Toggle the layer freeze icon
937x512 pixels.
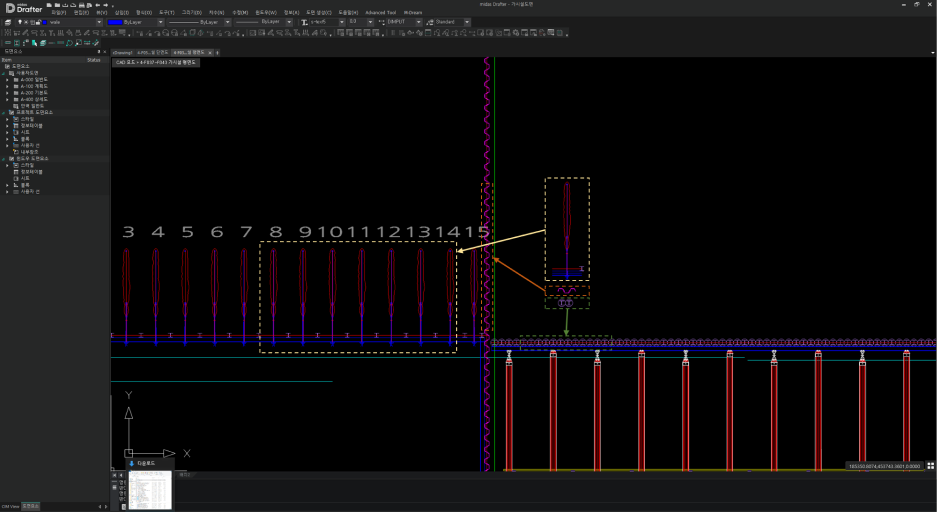click(26, 22)
